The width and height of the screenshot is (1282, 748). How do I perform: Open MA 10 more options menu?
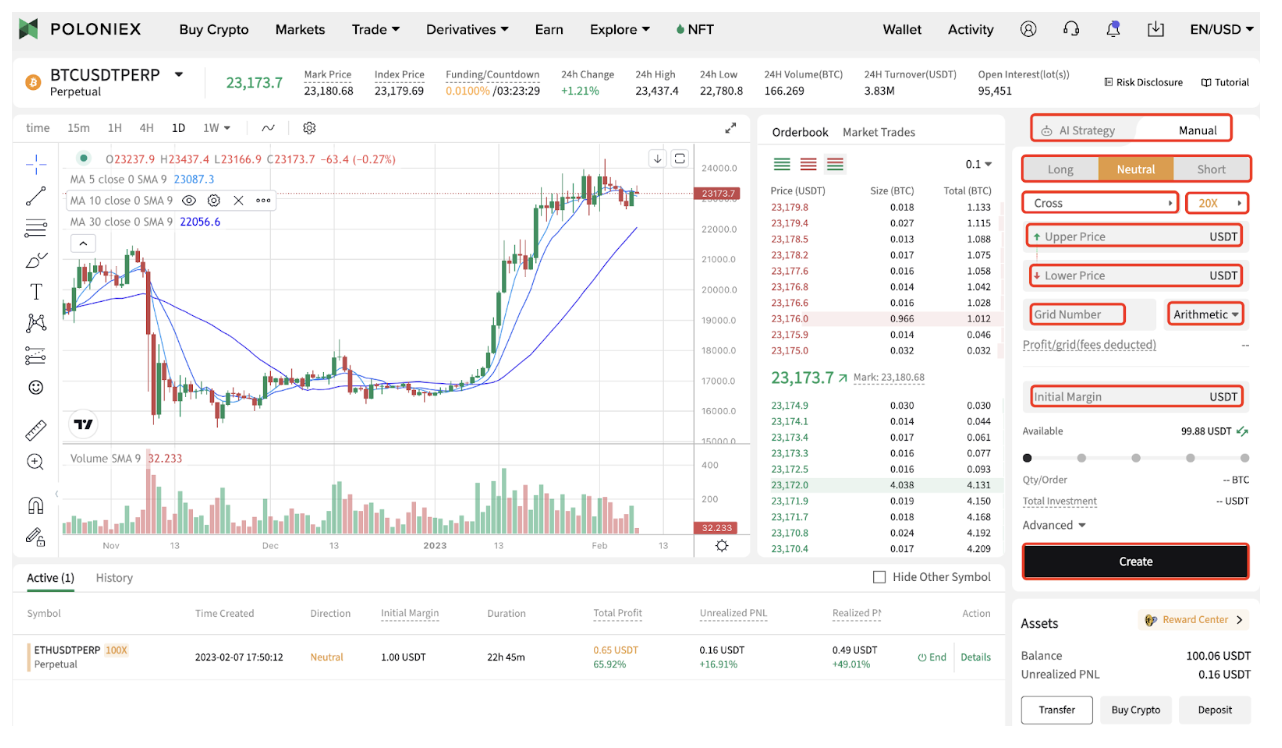tap(263, 200)
